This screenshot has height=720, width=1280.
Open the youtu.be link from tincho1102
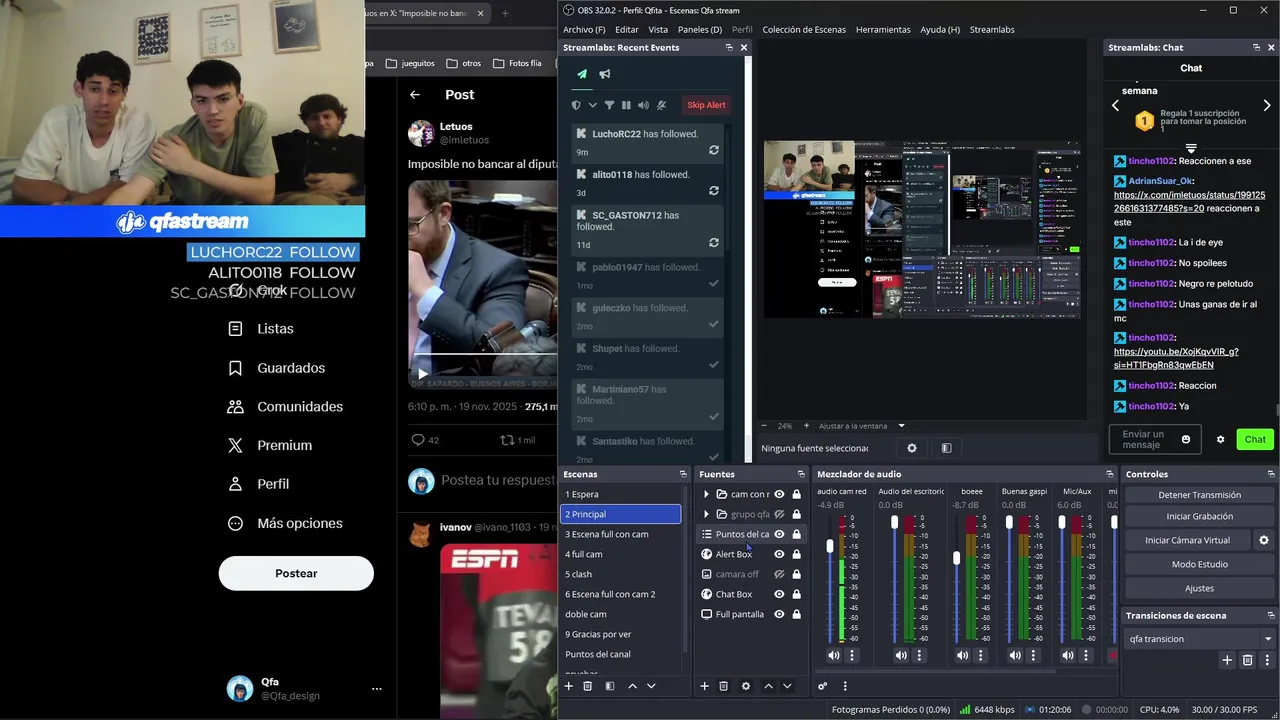click(x=1176, y=358)
